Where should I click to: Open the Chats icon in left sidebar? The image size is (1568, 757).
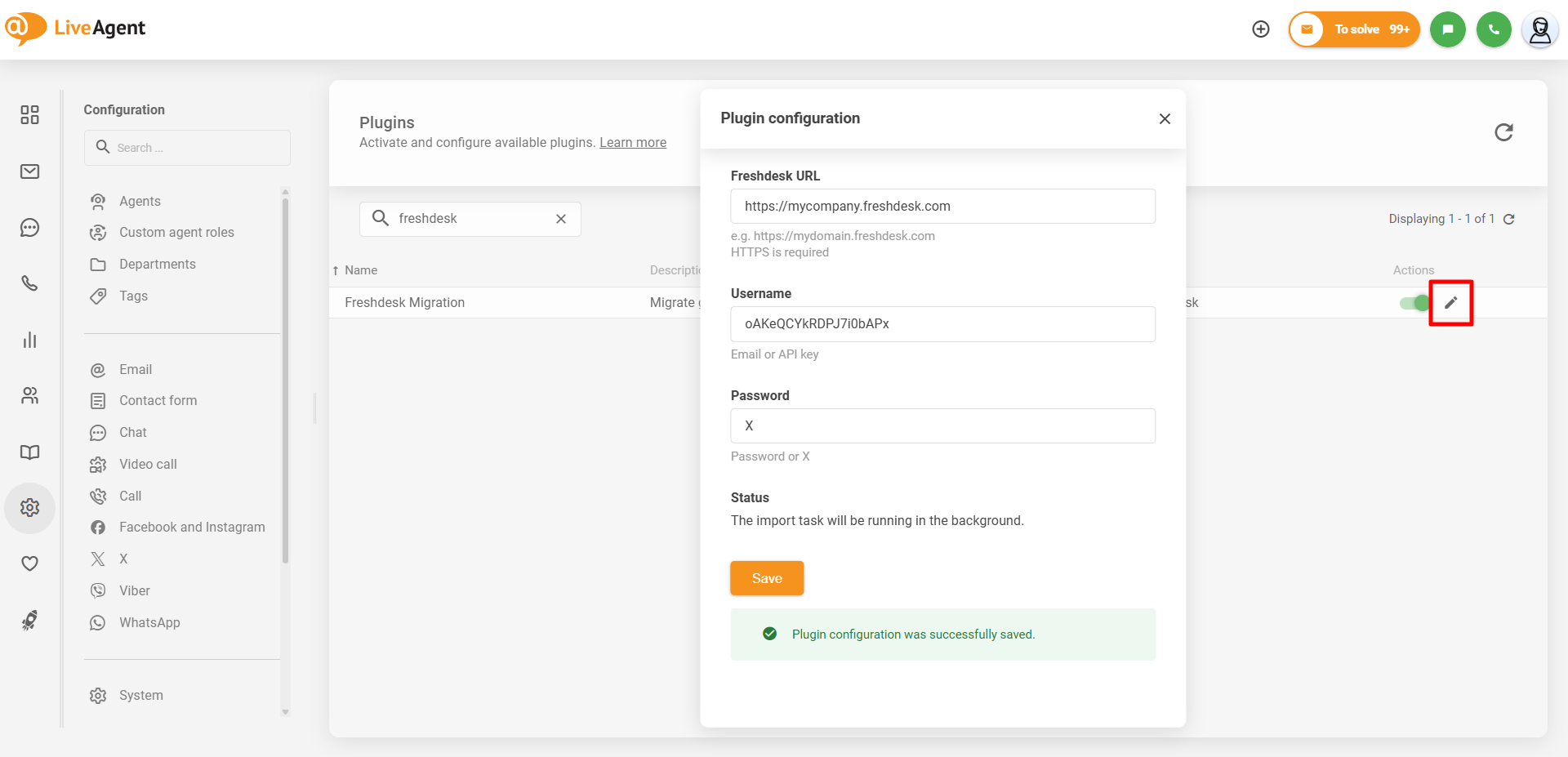coord(30,228)
